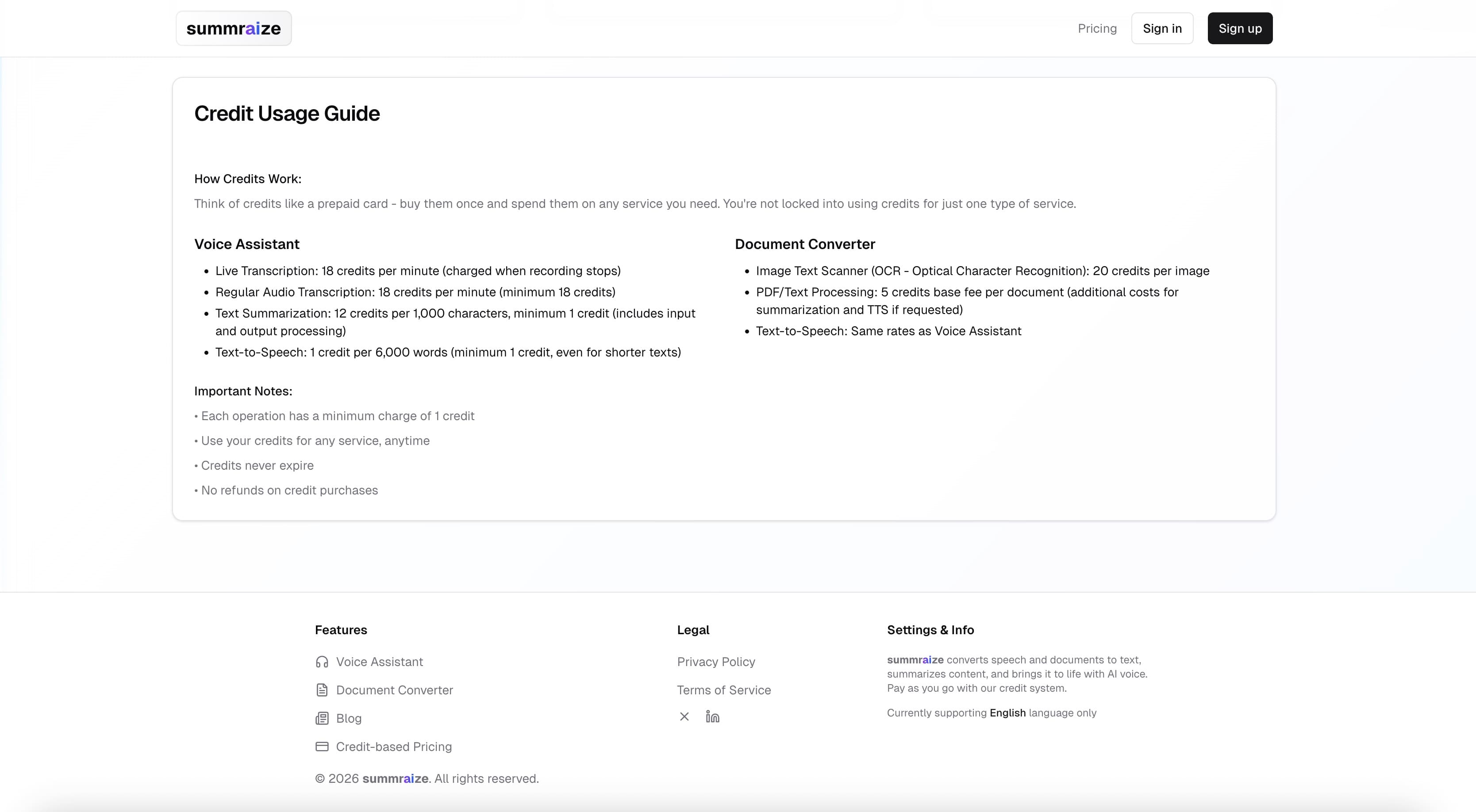
Task: Select the newspaper icon beside Blog
Action: pyautogui.click(x=323, y=718)
